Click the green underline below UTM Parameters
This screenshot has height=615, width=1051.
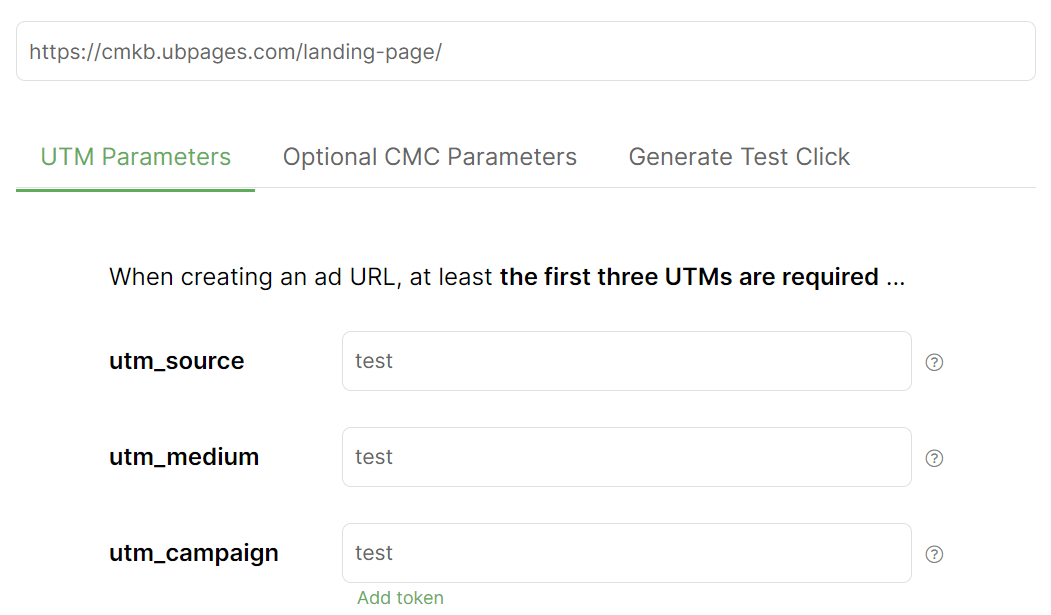[136, 189]
